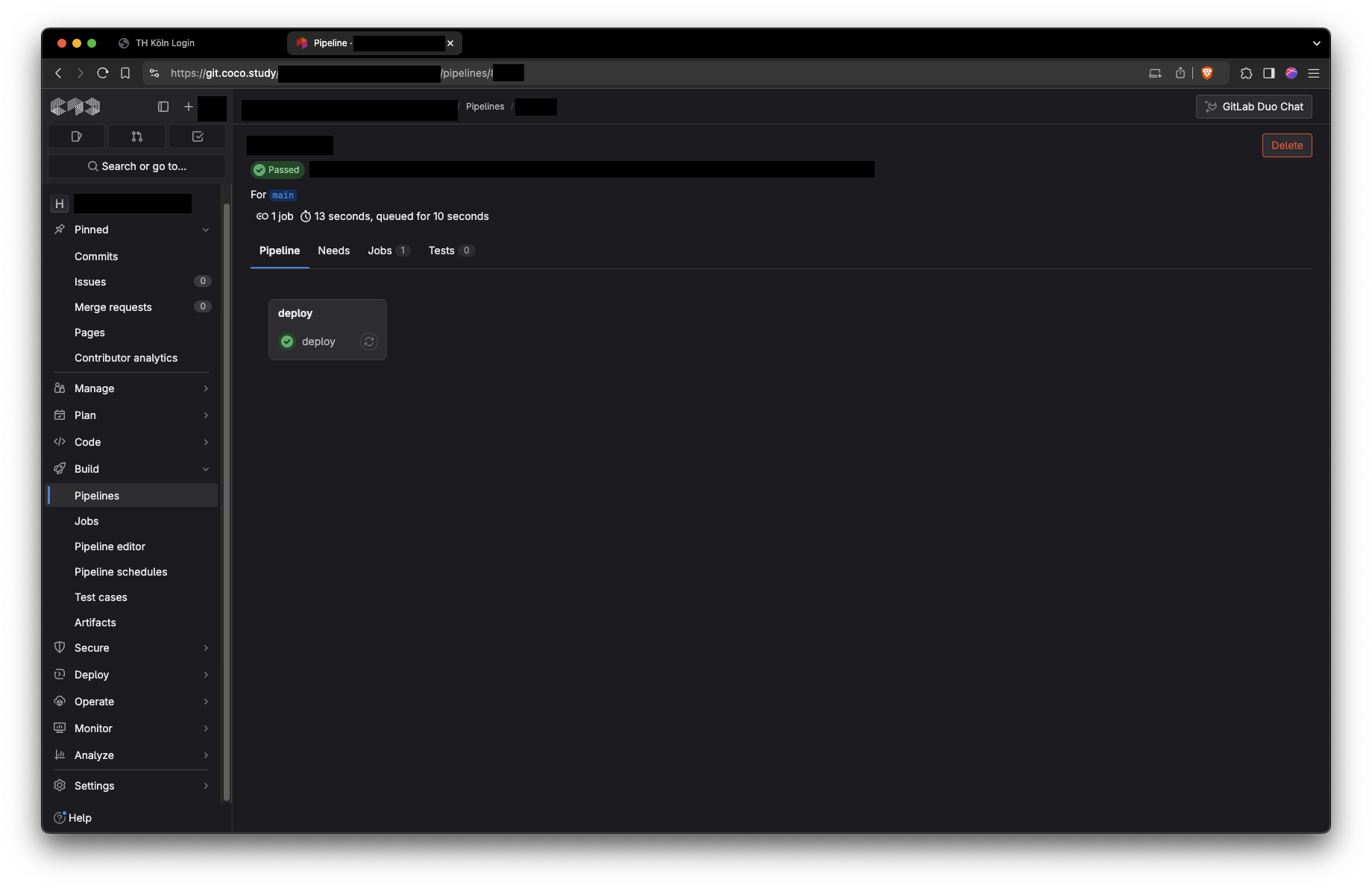
Task: Click the Pipelines breadcrumb link
Action: 485,107
